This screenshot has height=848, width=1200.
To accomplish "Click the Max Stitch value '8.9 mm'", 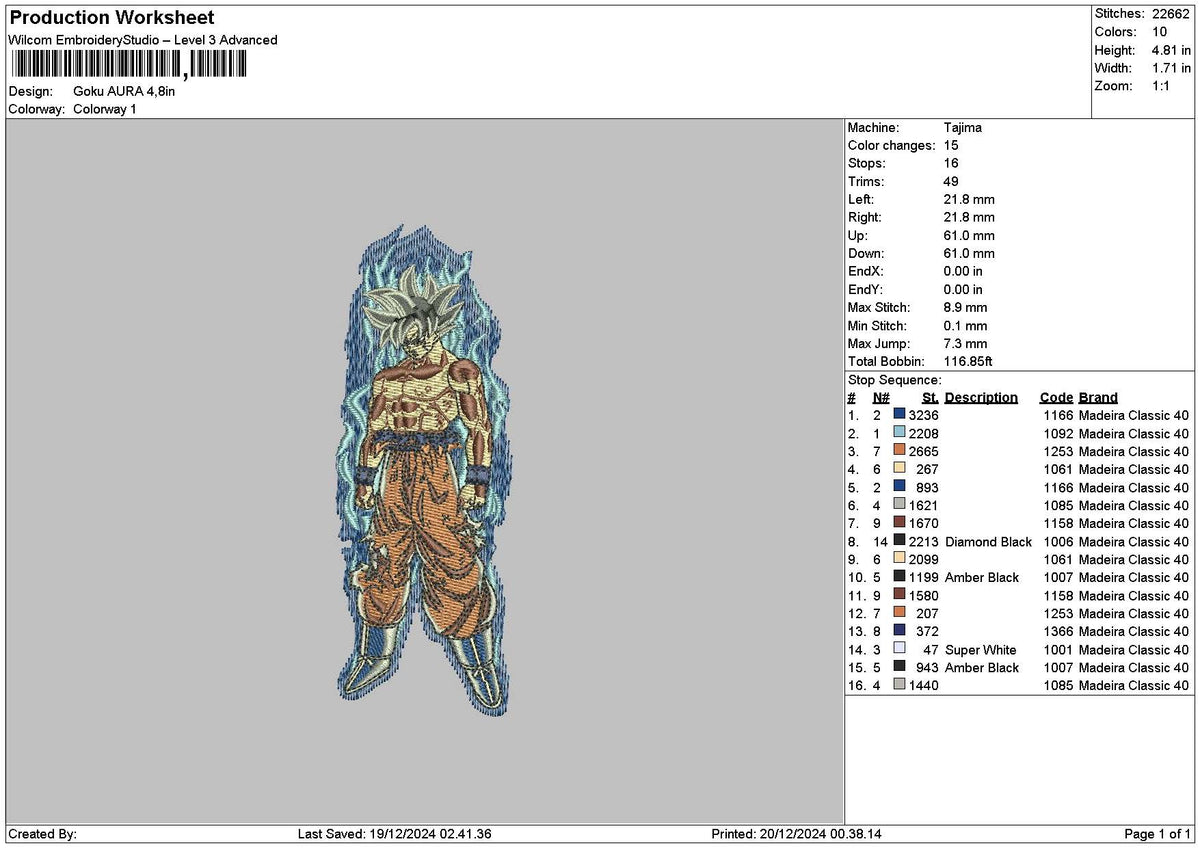I will click(x=966, y=308).
